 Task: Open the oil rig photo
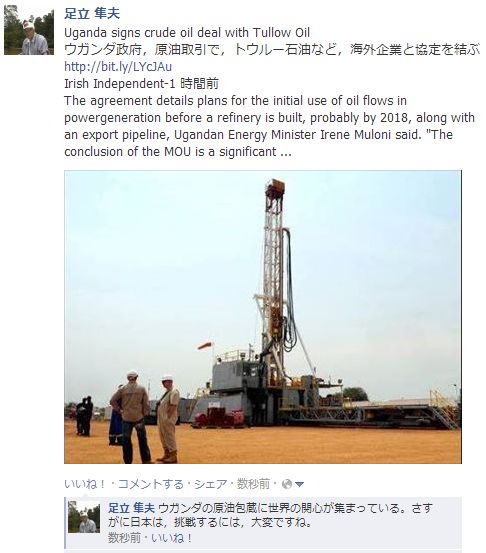click(263, 317)
